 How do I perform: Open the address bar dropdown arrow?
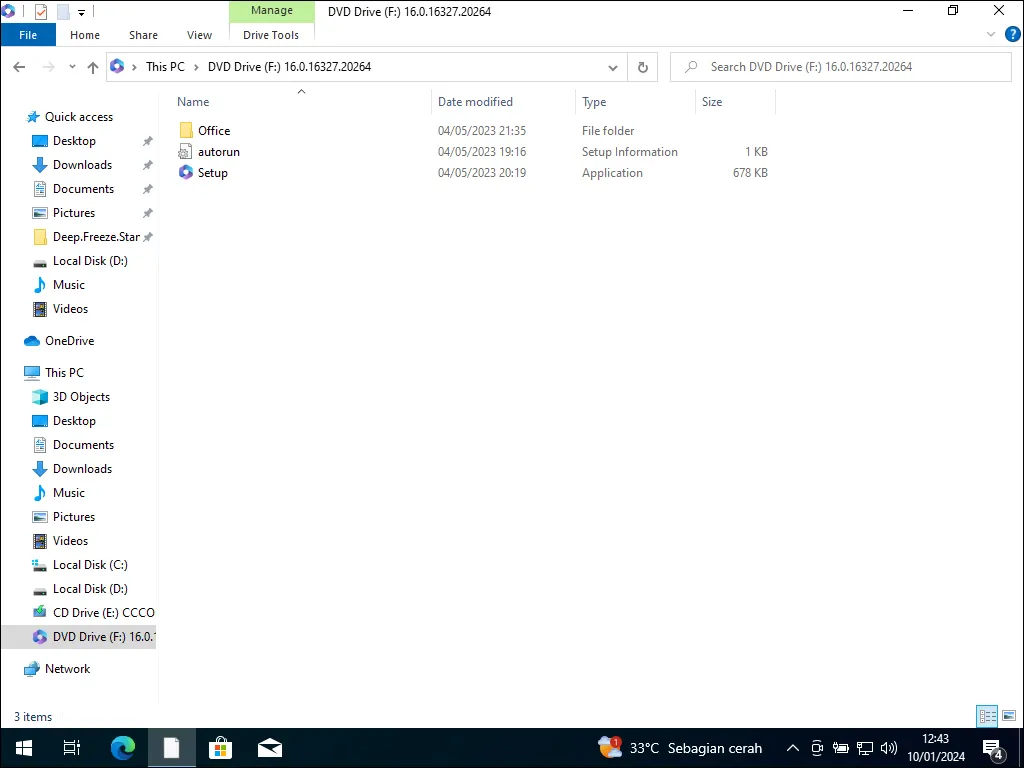(x=613, y=67)
